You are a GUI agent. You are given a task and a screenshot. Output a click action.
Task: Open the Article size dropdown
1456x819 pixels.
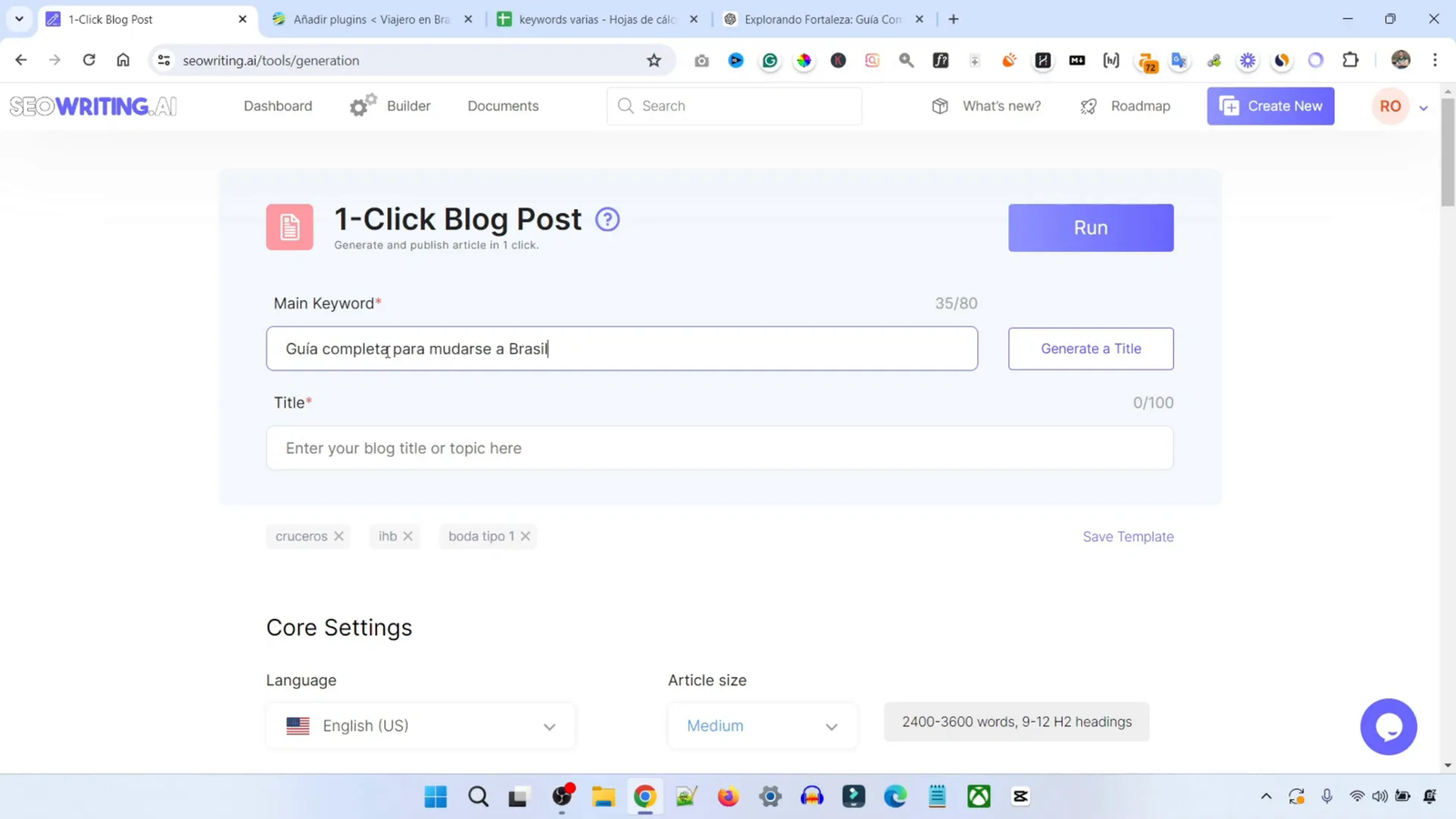coord(762,725)
